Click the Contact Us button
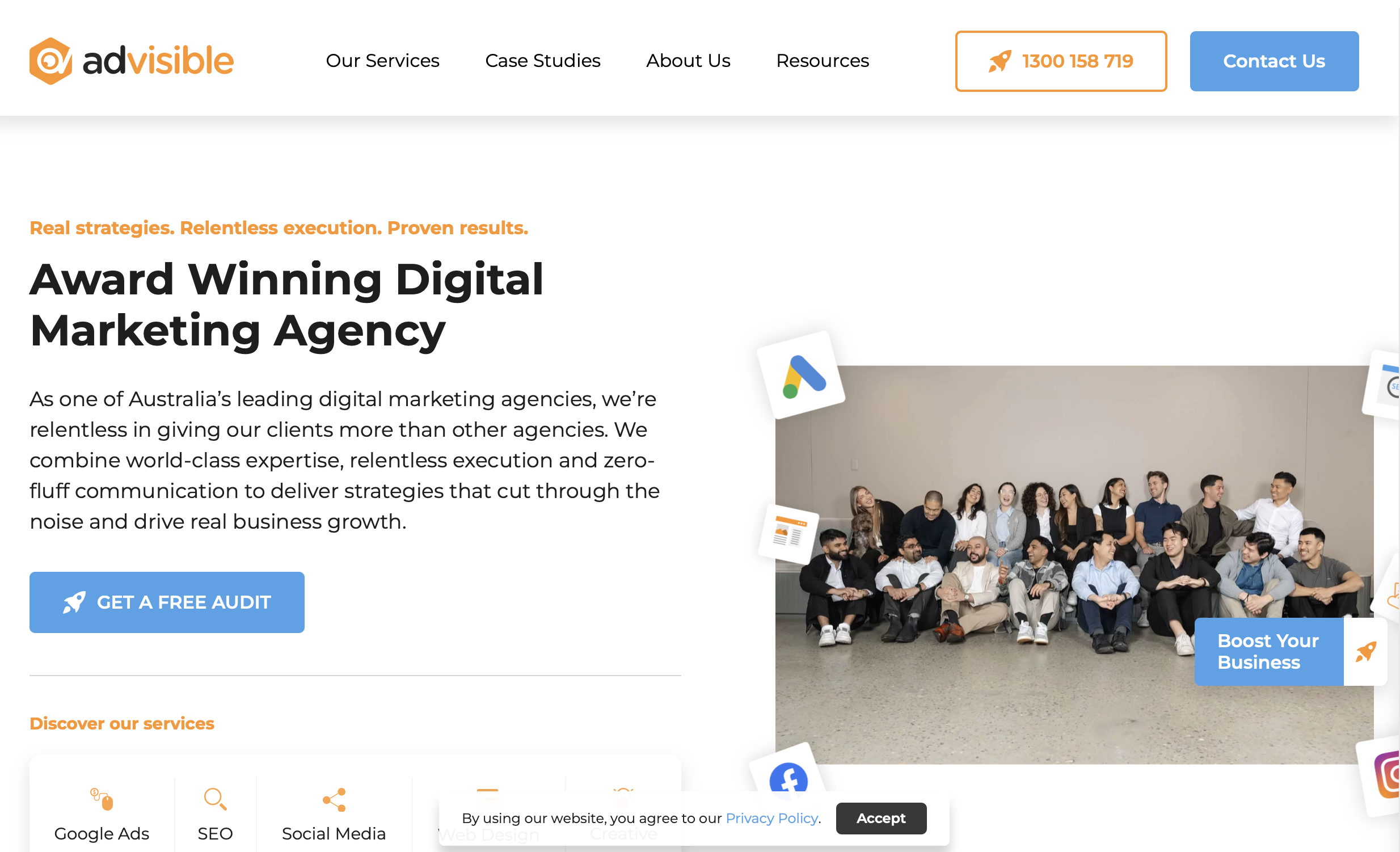The image size is (1400, 852). tap(1274, 61)
